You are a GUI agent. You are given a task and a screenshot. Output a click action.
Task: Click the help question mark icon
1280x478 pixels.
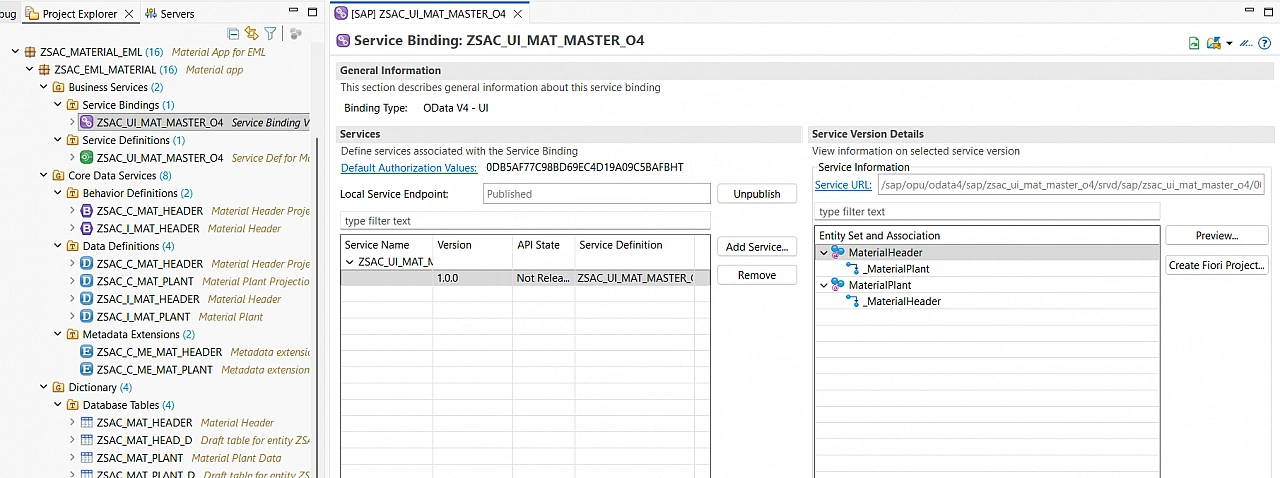(x=1265, y=43)
